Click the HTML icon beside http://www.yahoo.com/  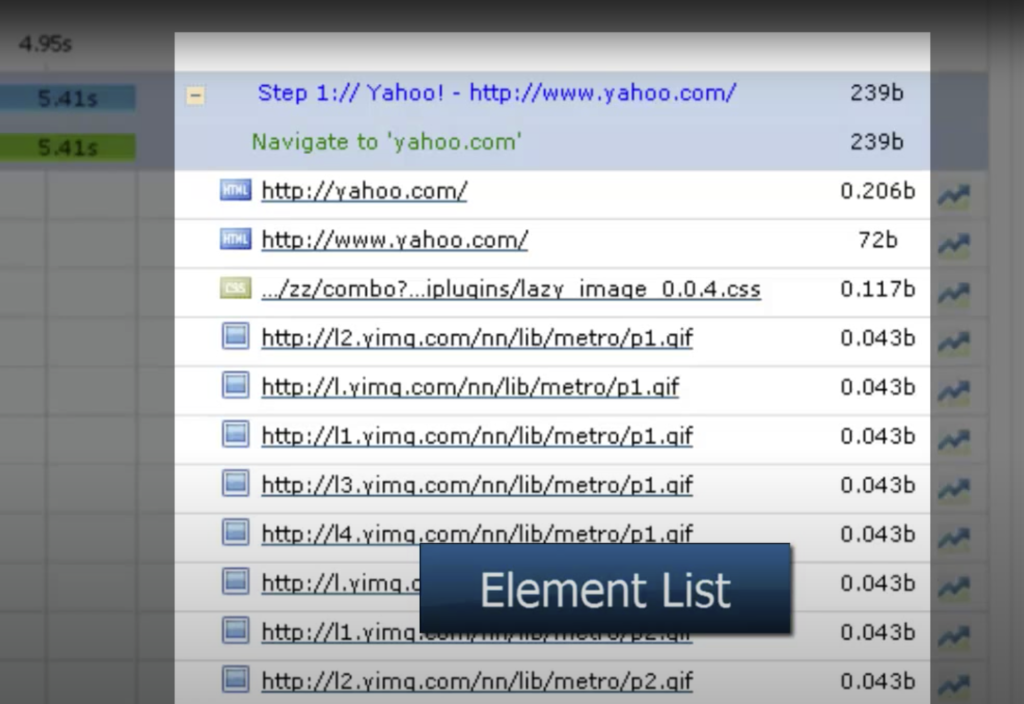point(235,240)
